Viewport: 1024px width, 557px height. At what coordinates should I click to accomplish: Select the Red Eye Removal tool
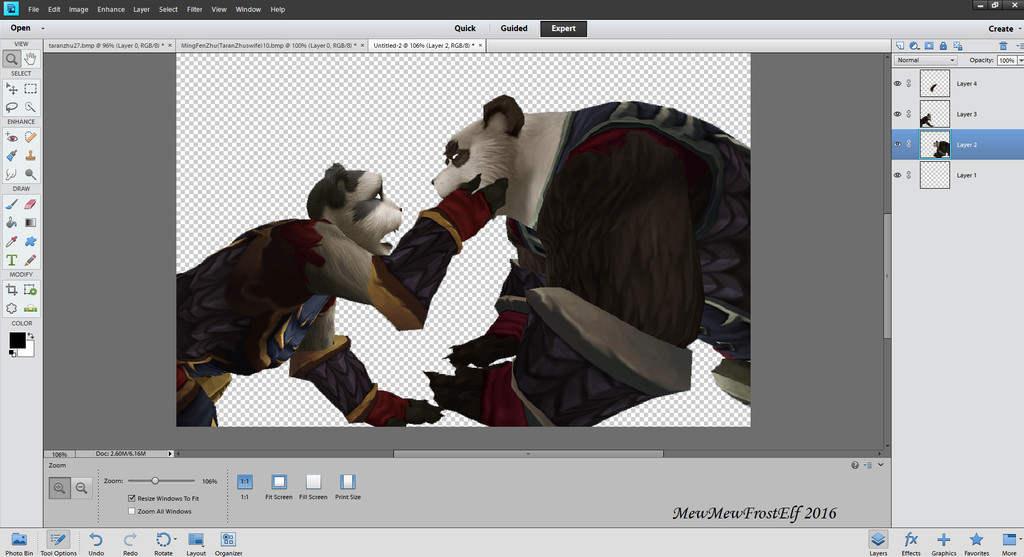coord(12,137)
